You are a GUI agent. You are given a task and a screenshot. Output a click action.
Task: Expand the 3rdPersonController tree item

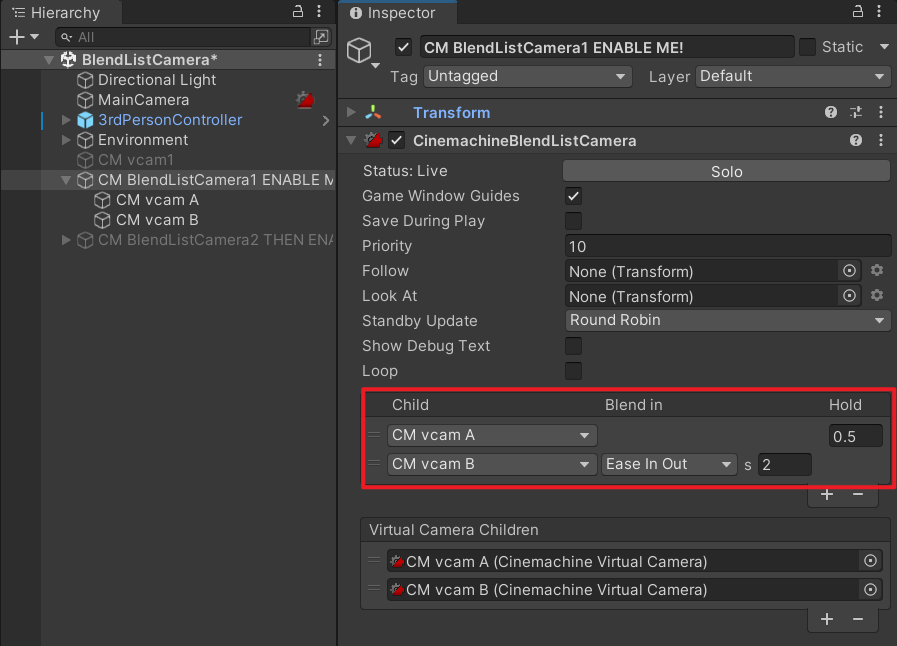pyautogui.click(x=66, y=120)
